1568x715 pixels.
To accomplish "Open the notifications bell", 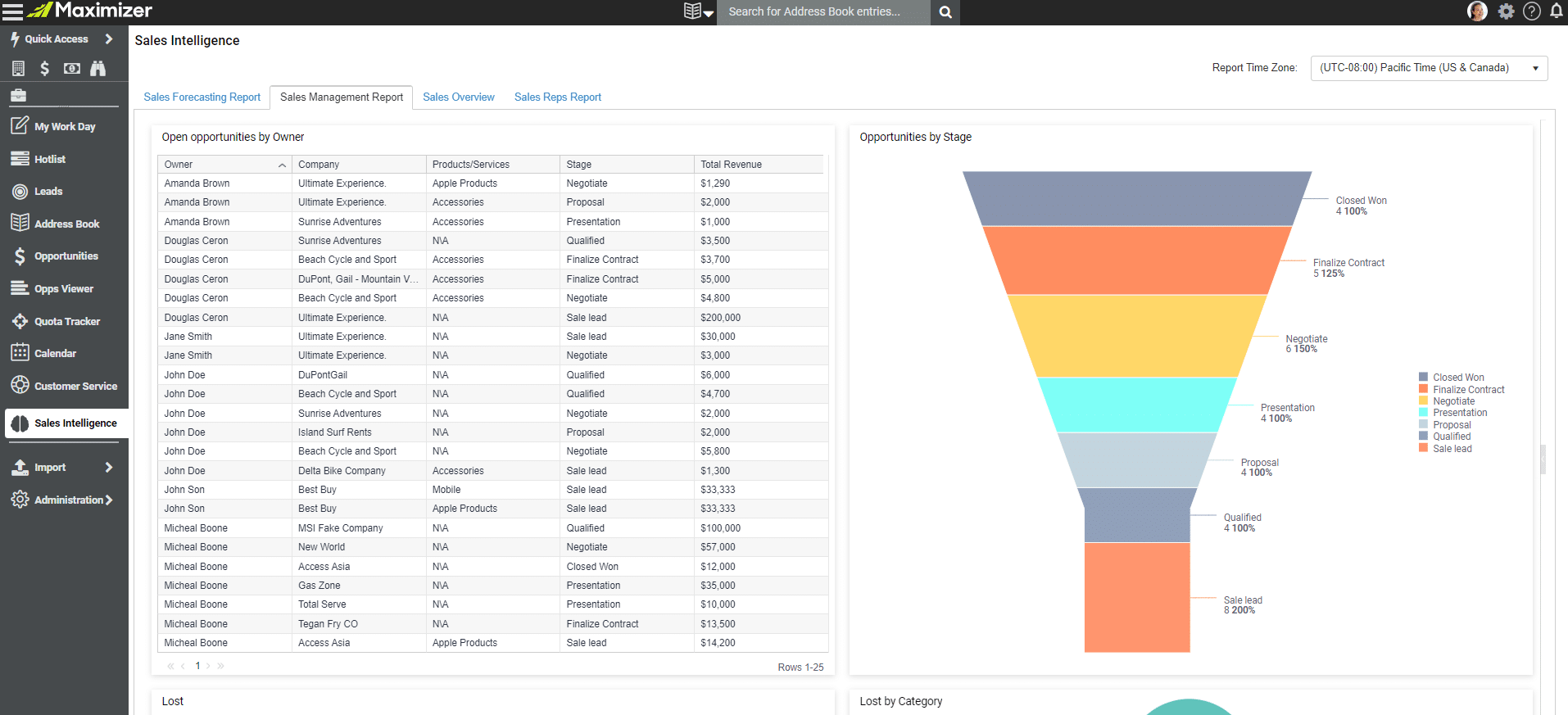I will coord(1557,11).
